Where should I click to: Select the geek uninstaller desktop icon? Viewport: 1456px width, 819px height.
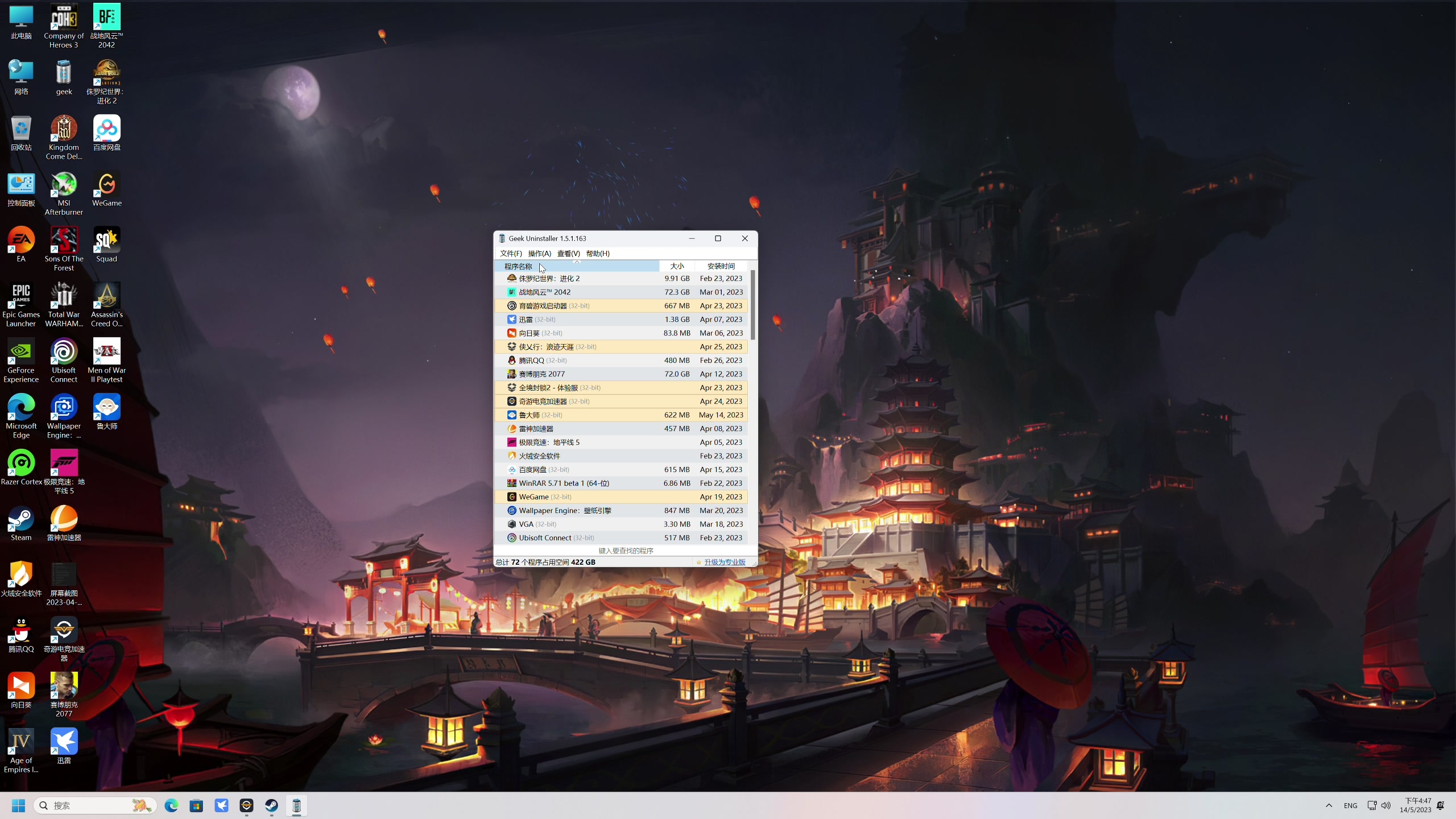click(64, 77)
